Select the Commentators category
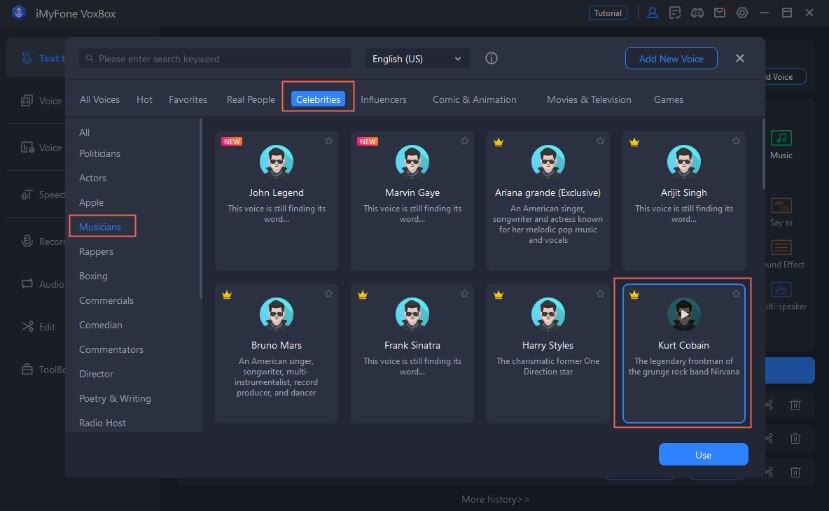Image resolution: width=829 pixels, height=511 pixels. (111, 349)
